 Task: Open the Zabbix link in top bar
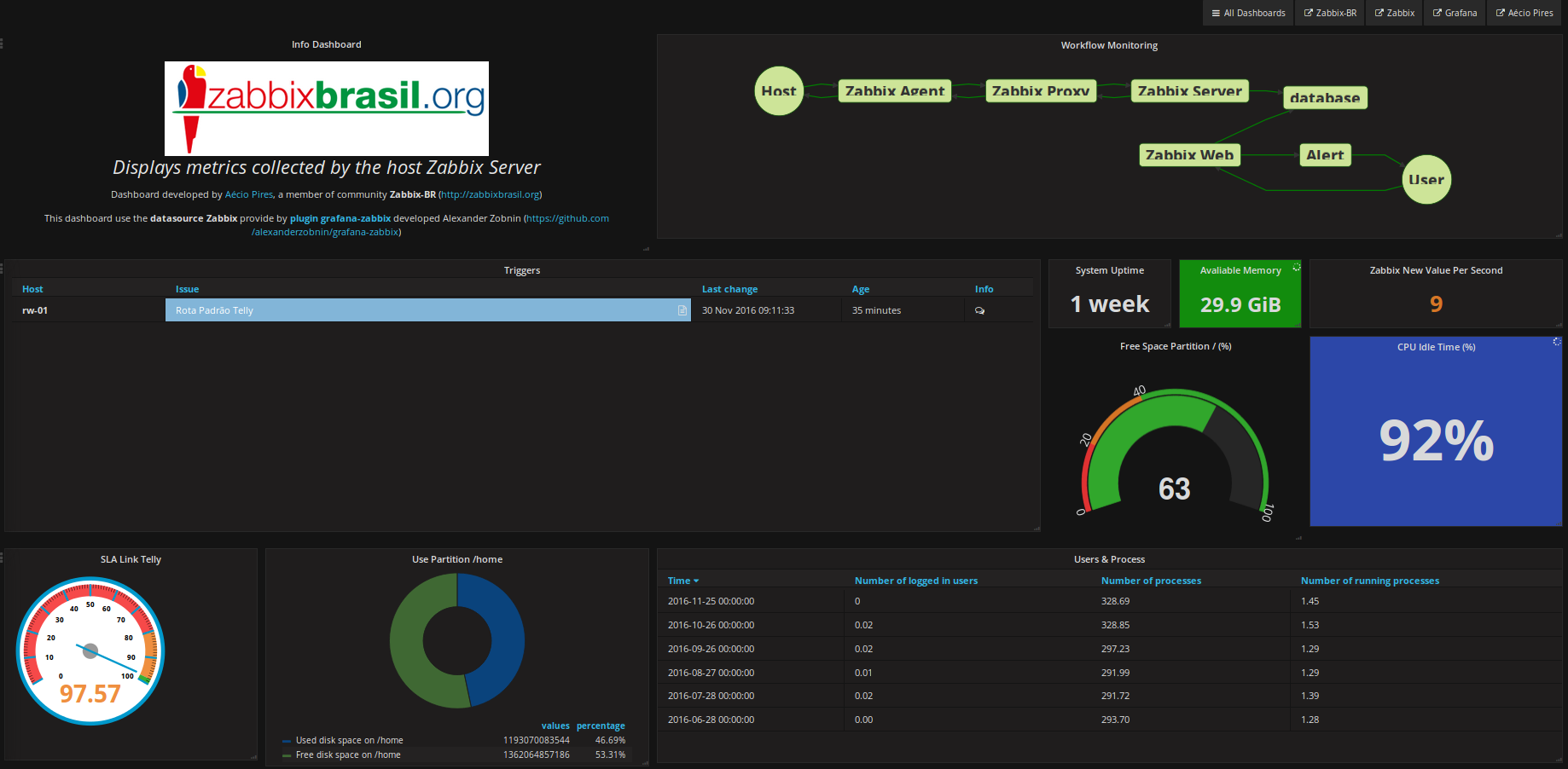[1394, 13]
